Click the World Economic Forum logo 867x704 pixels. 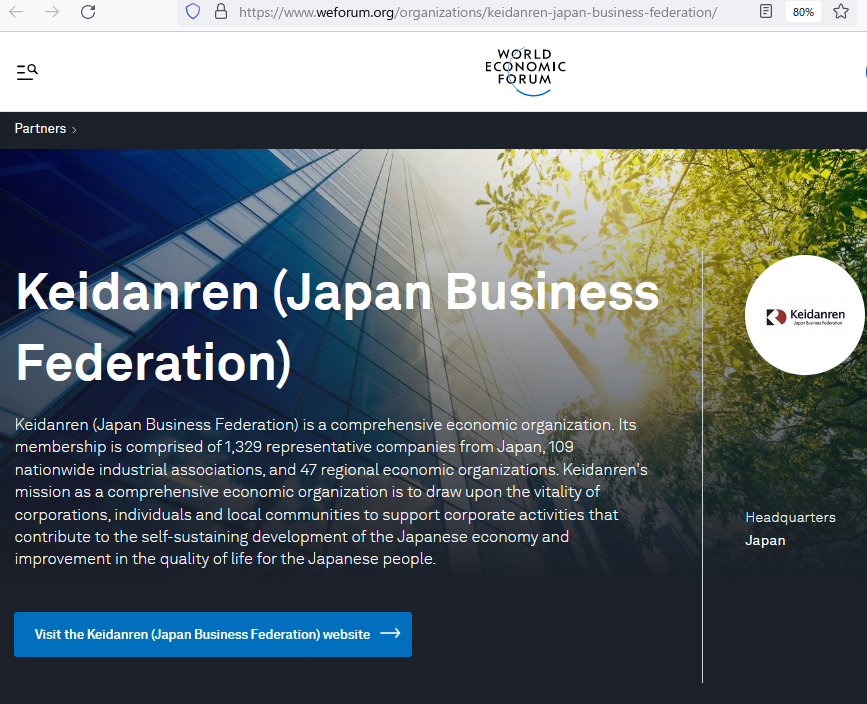[525, 71]
